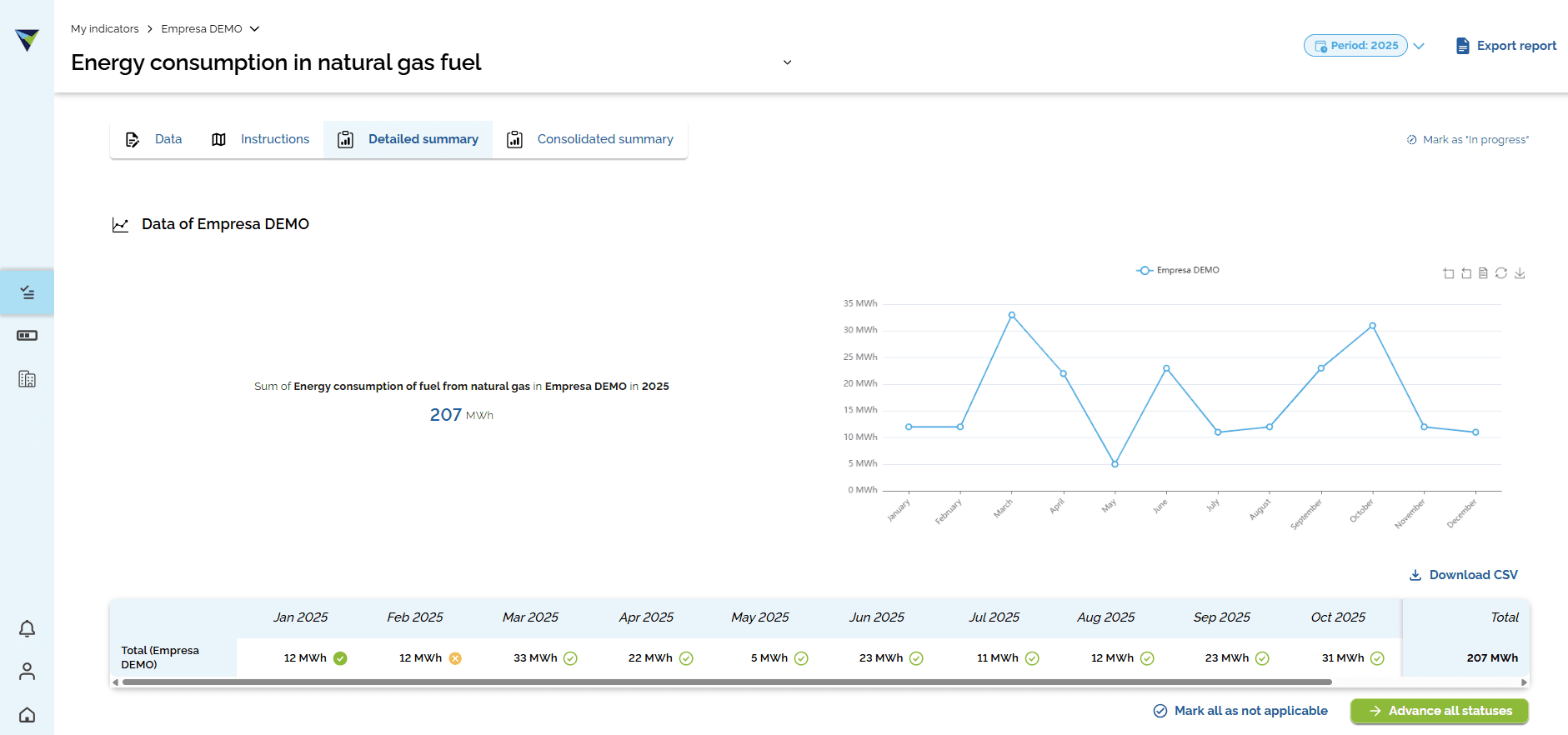The width and height of the screenshot is (1568, 735).
Task: Click the table scroll left arrow
Action: [115, 682]
